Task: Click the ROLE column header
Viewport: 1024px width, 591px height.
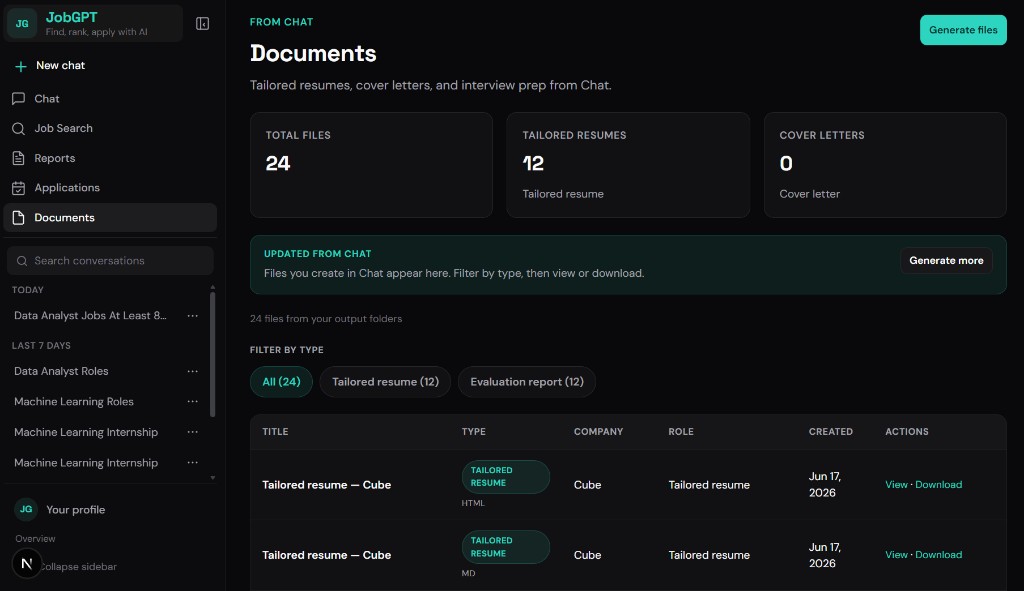Action: 680,432
